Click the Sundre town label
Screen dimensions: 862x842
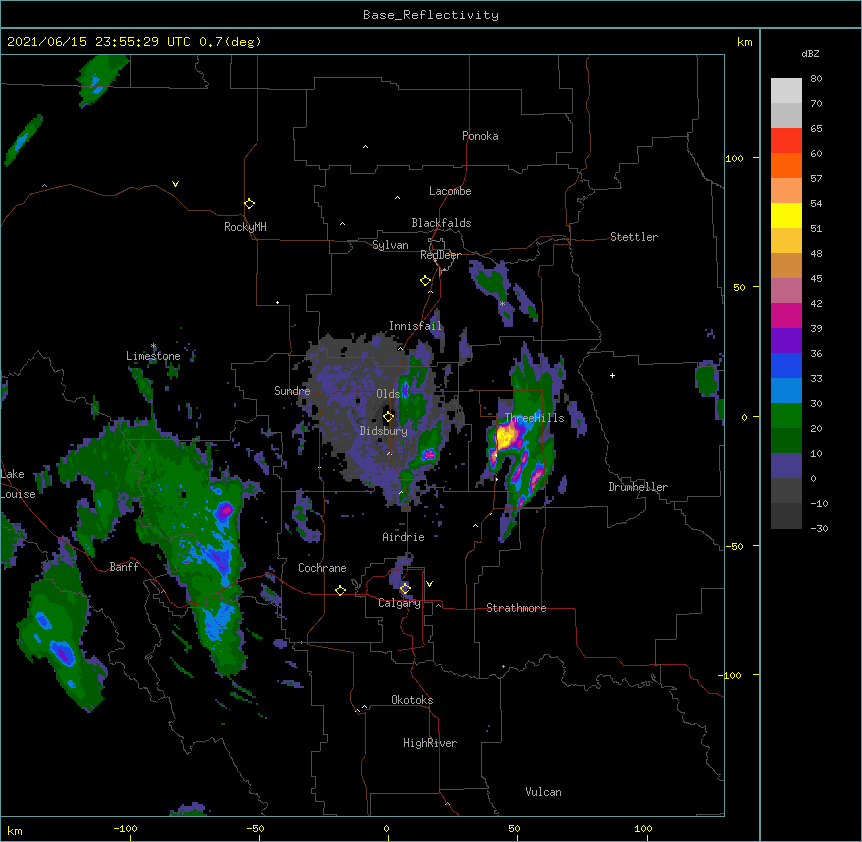tap(292, 391)
